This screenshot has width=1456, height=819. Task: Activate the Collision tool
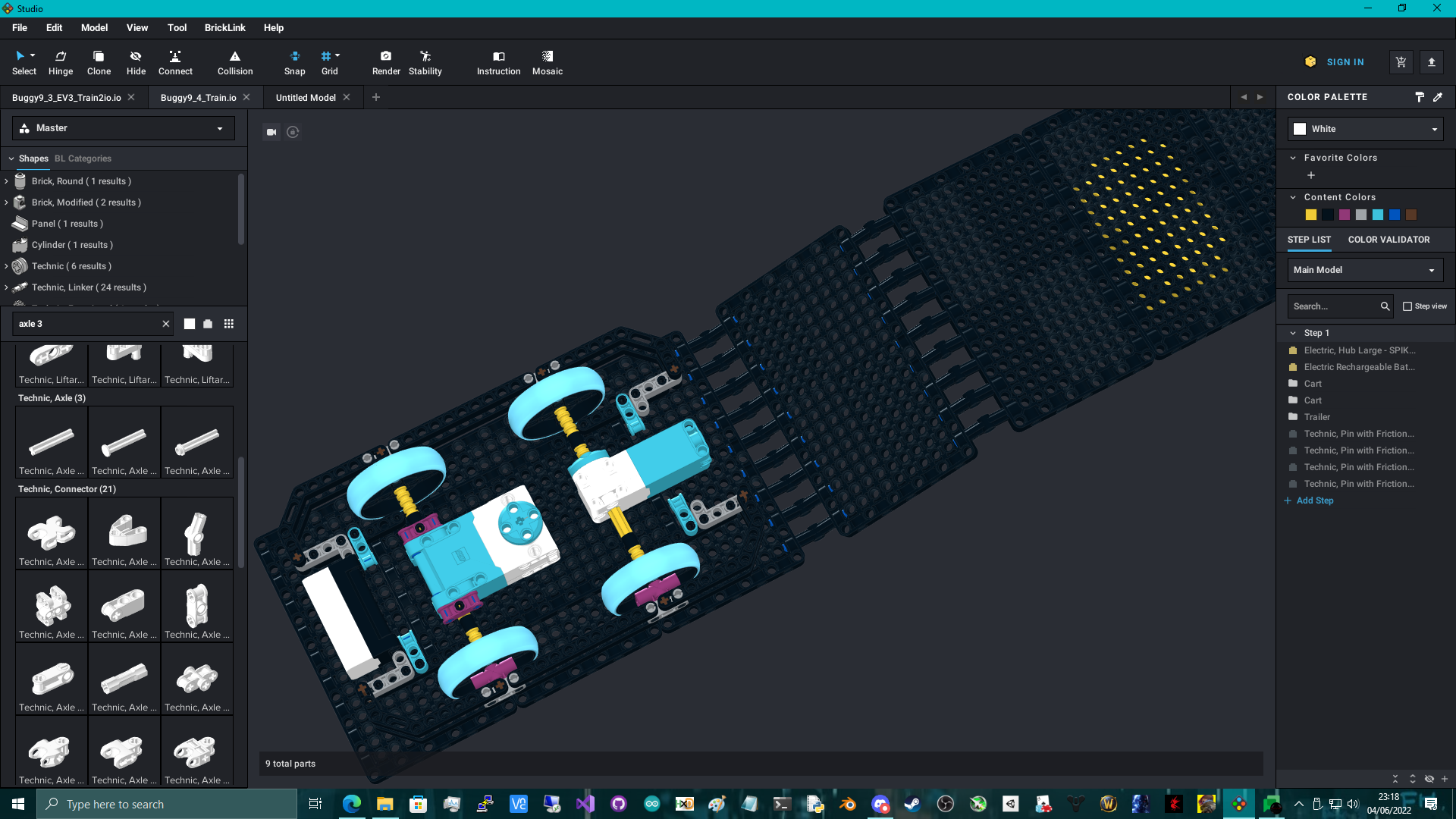point(235,62)
